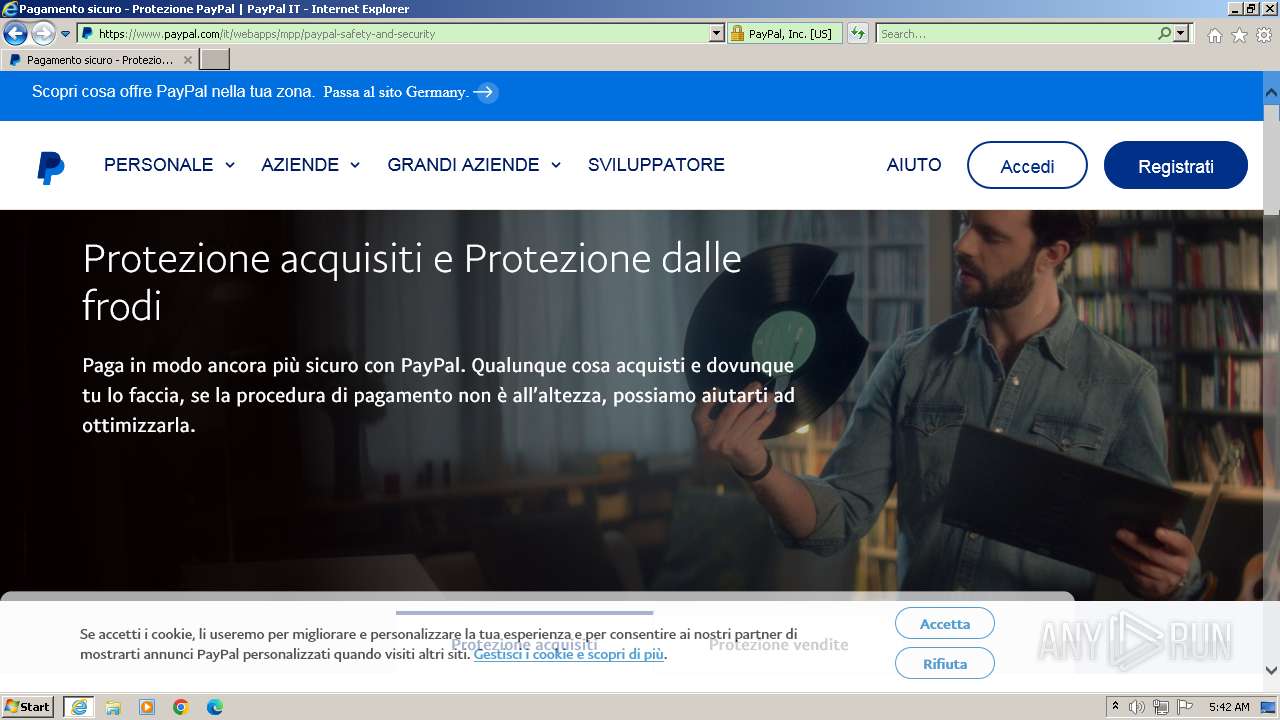
Task: Open the SVILUPPATORE menu item
Action: (656, 165)
